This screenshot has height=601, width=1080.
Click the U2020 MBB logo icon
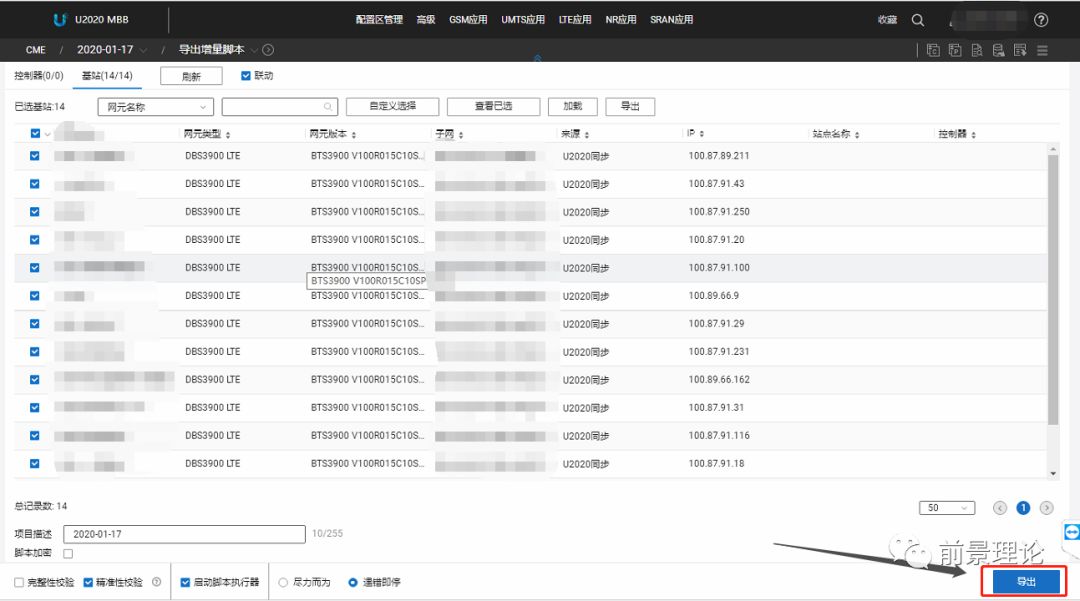point(60,20)
